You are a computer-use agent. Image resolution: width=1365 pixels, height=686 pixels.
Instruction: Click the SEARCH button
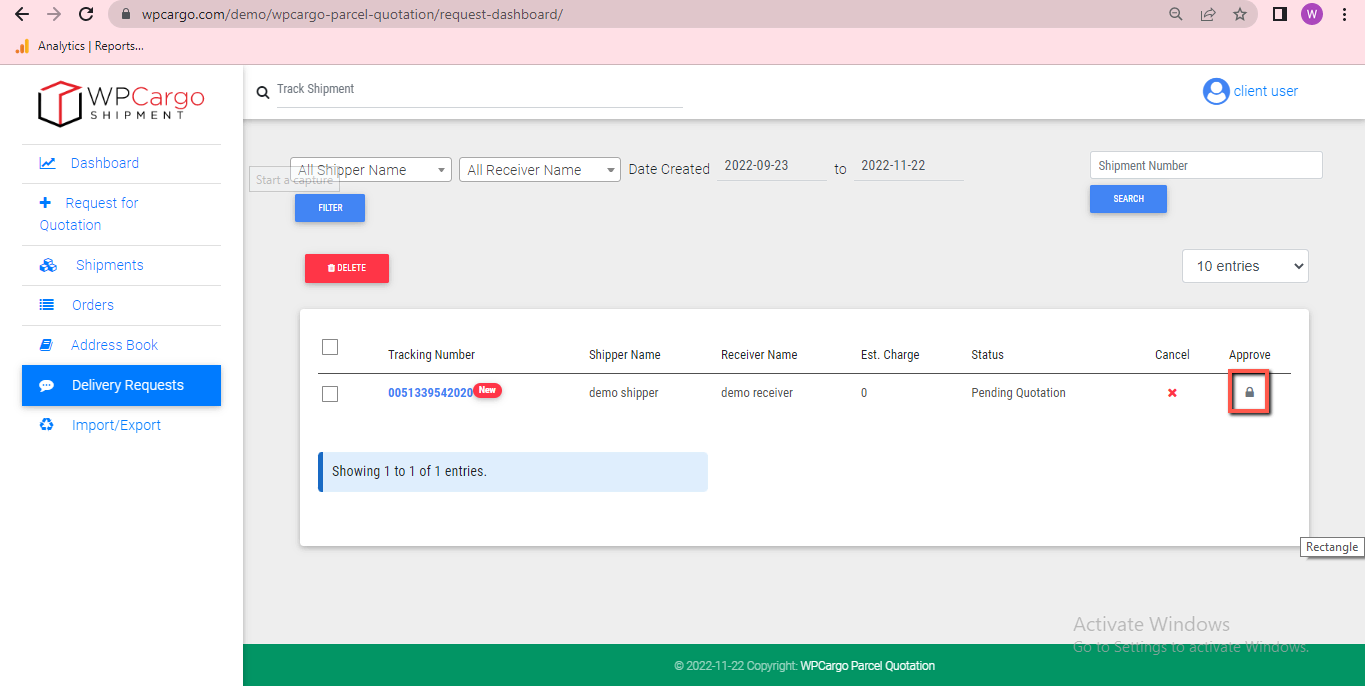click(1128, 199)
